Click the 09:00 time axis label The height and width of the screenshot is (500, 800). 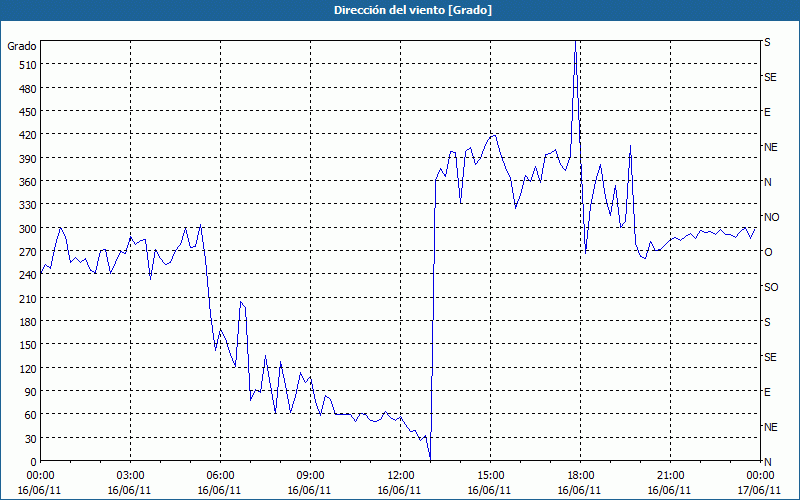click(310, 476)
